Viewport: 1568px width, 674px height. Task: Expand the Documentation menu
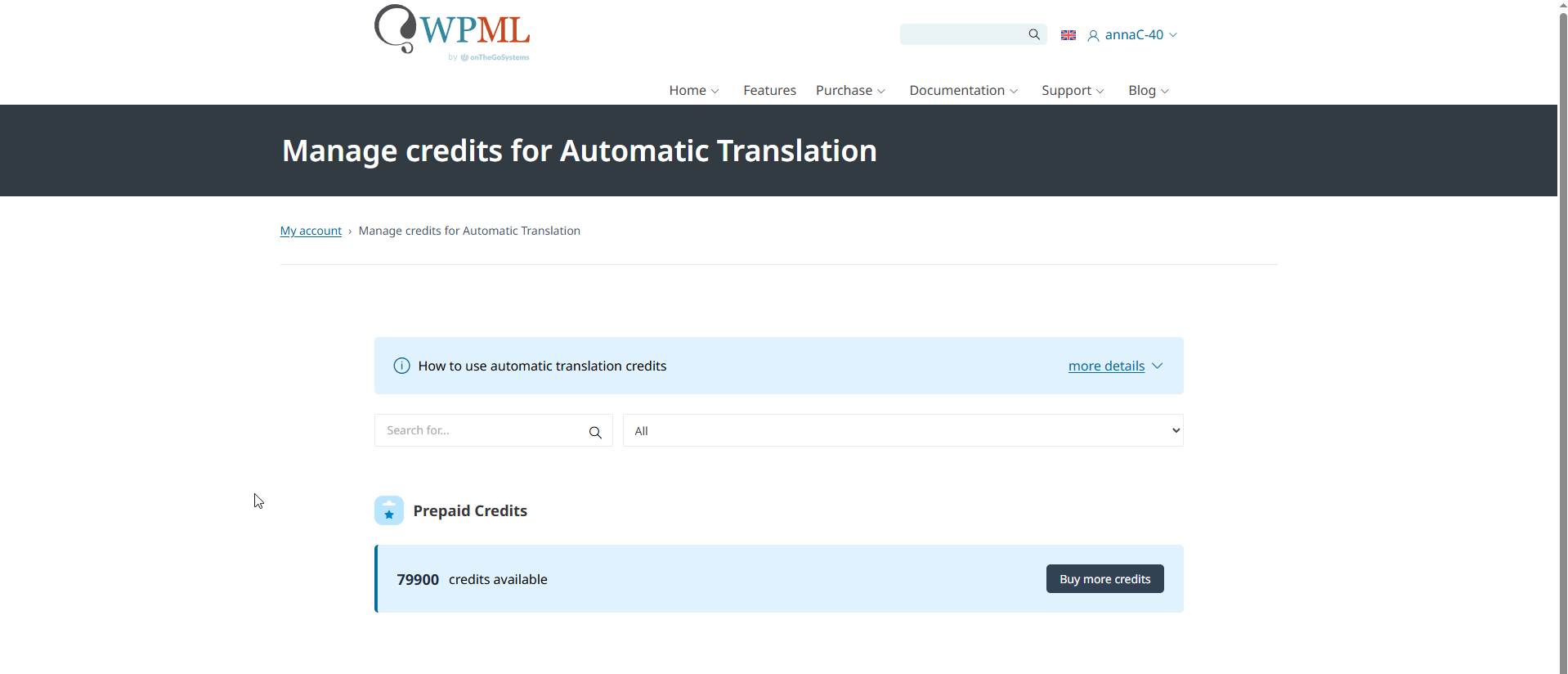tap(963, 90)
